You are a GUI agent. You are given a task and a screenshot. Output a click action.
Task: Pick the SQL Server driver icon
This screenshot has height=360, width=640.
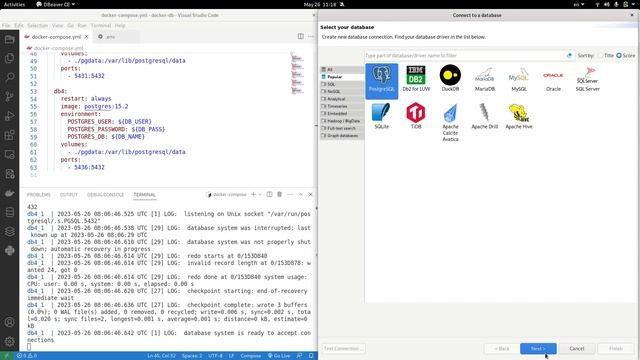(x=587, y=78)
